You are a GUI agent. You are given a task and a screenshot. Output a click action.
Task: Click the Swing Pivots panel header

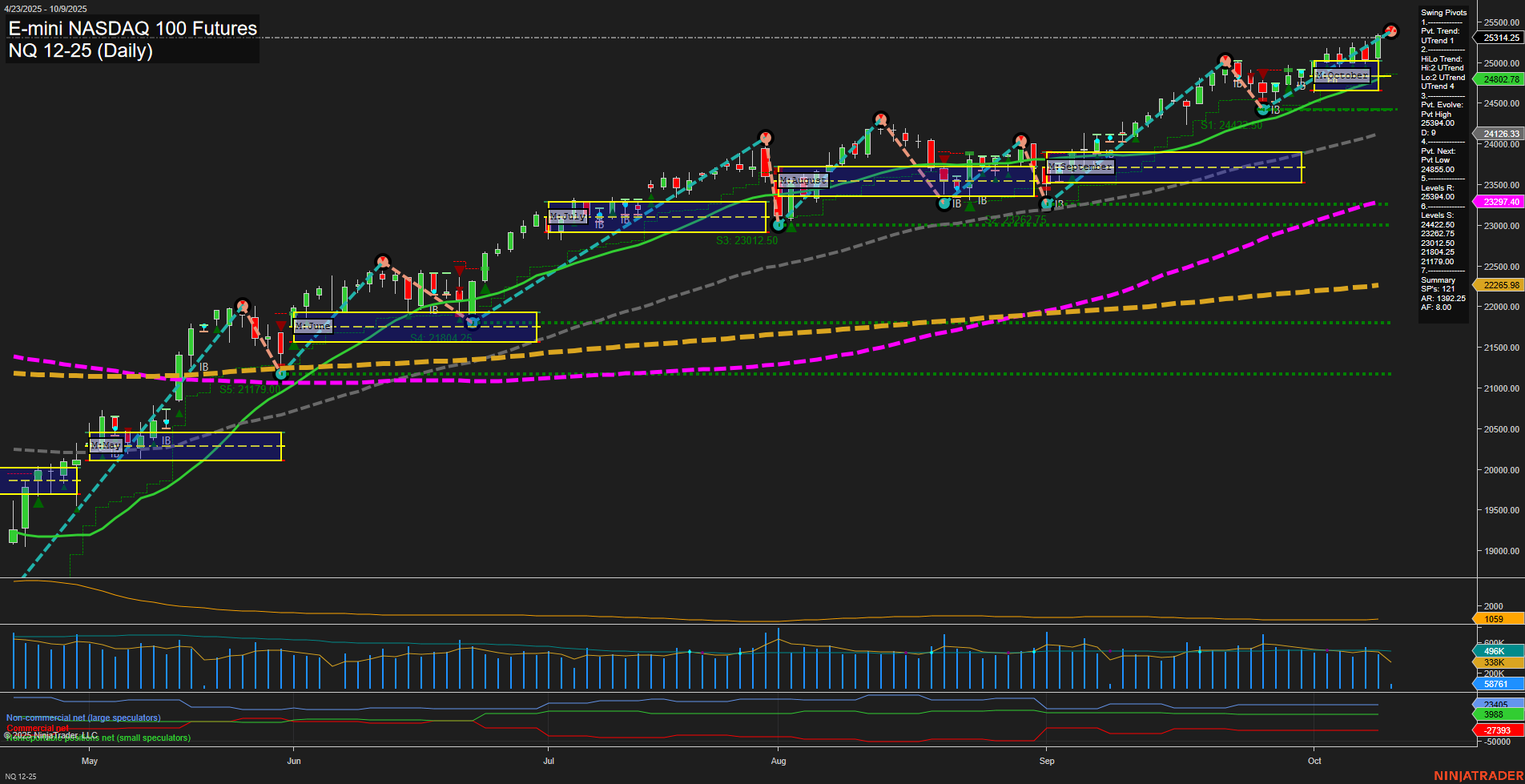tap(1442, 13)
